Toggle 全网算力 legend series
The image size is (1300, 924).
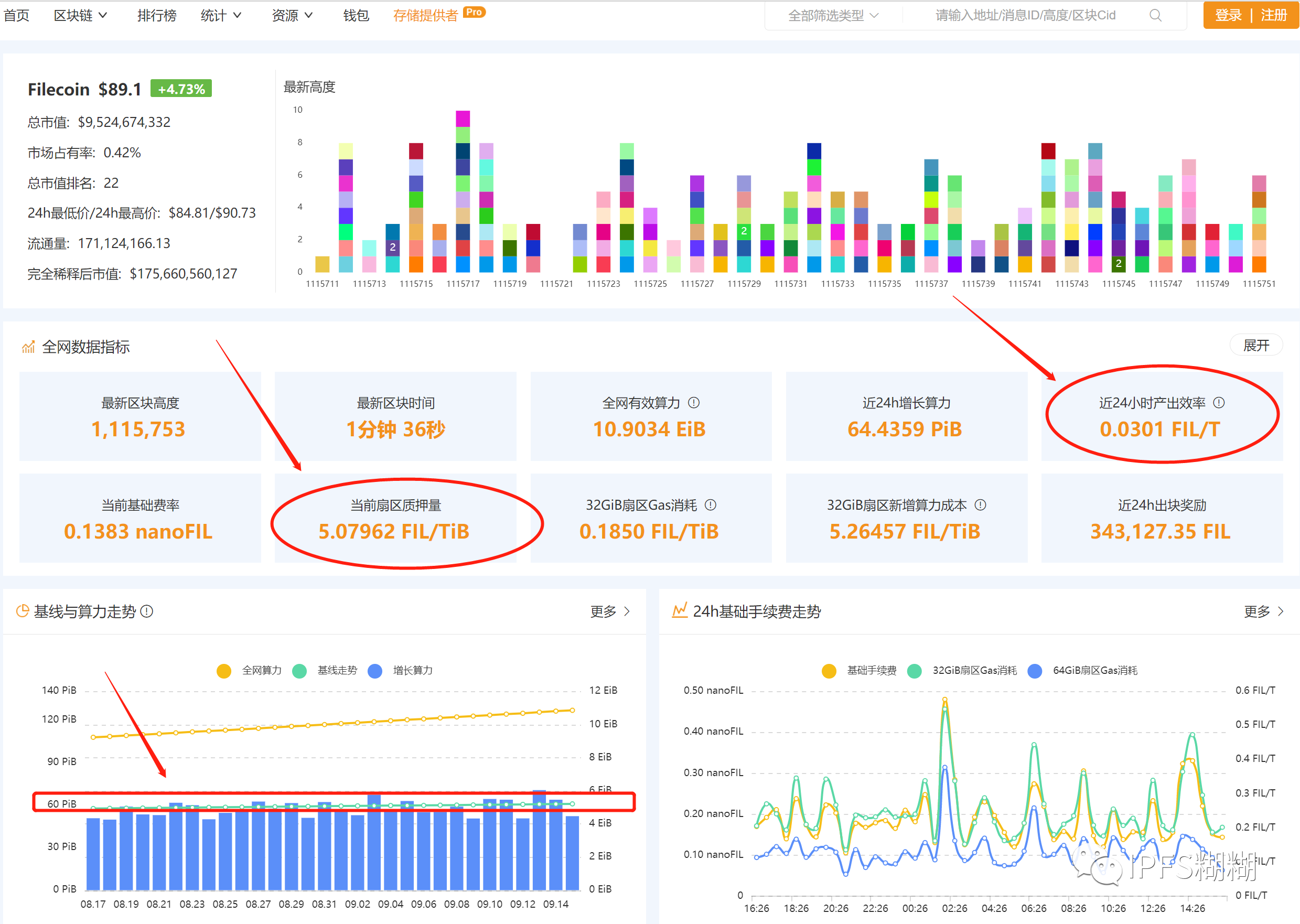249,671
